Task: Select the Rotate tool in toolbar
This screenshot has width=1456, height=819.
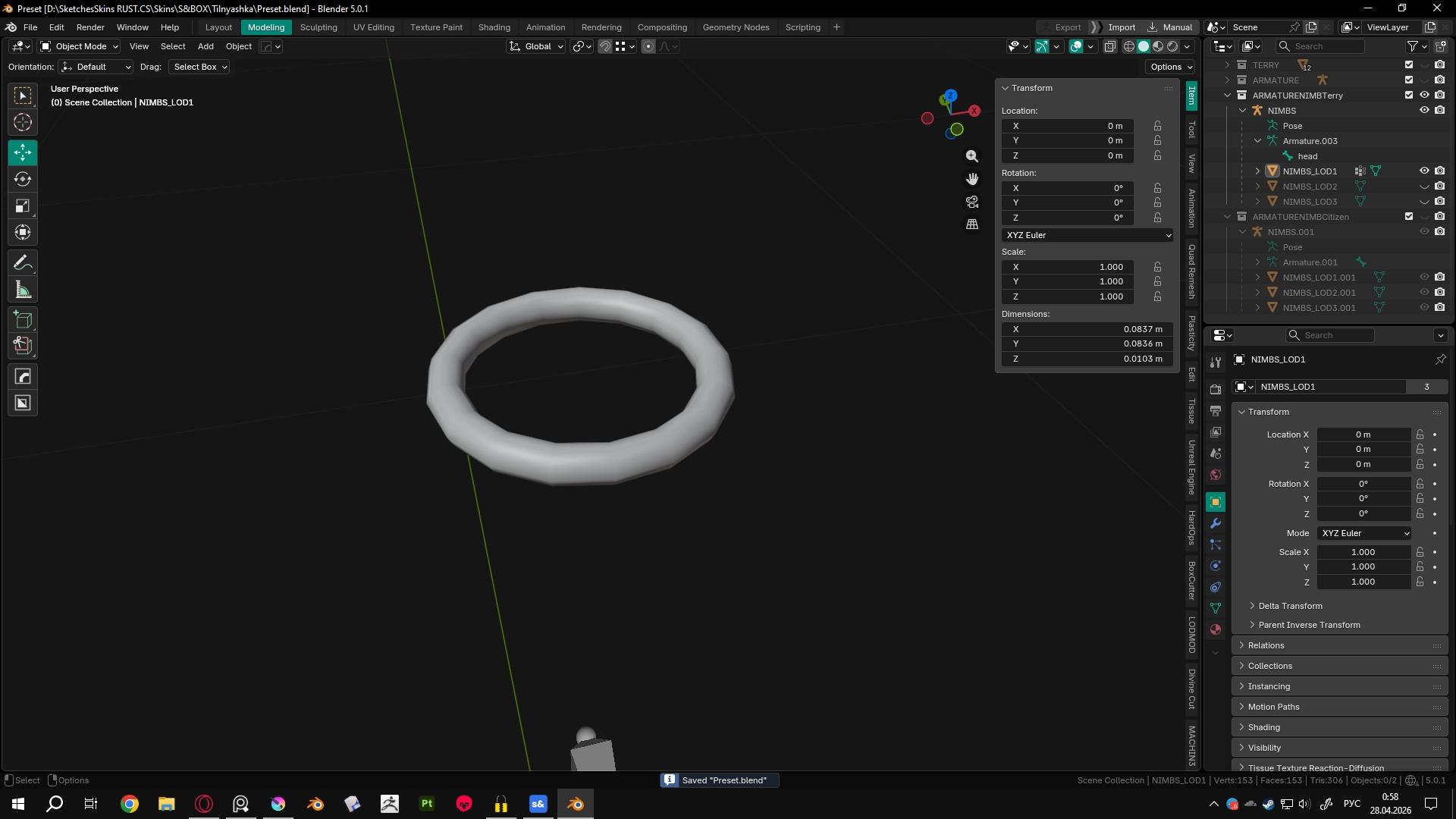Action: pos(23,180)
